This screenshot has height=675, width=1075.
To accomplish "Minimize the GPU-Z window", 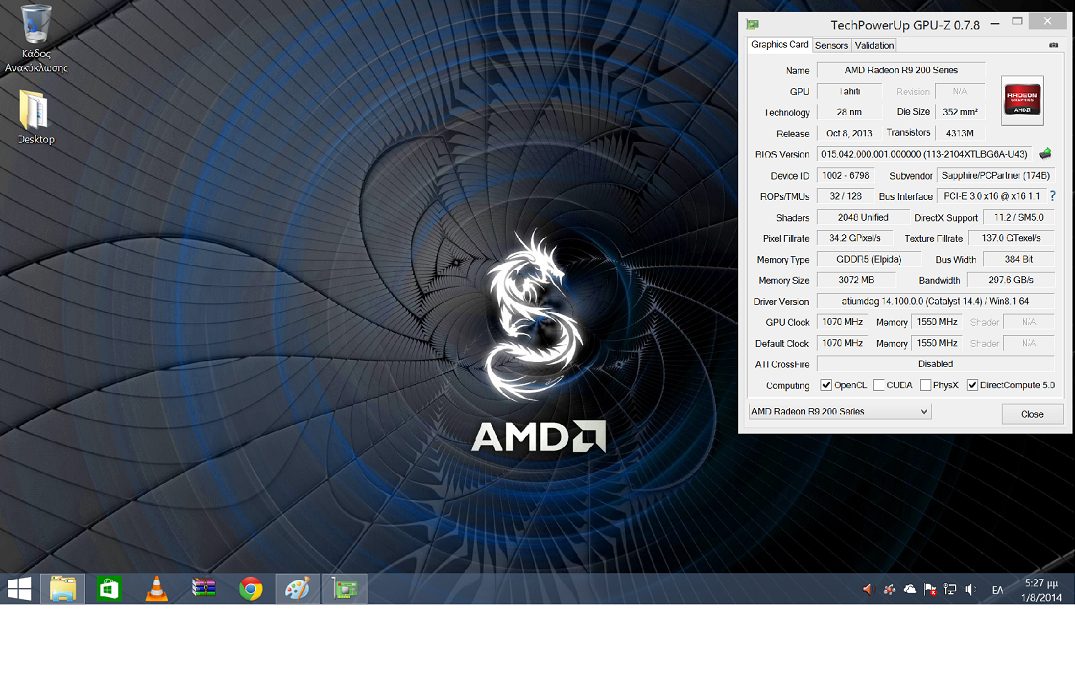I will [x=994, y=22].
